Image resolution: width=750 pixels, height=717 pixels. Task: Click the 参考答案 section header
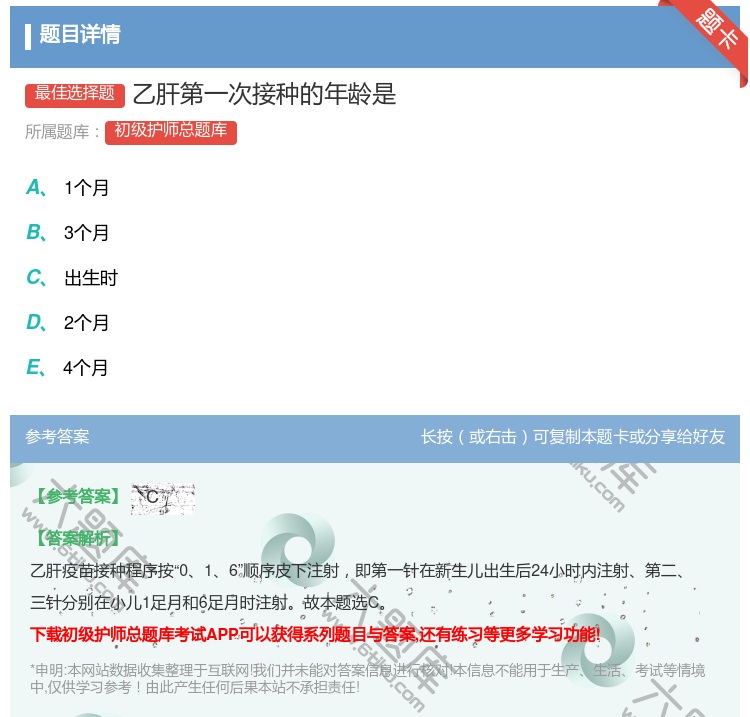tap(57, 437)
